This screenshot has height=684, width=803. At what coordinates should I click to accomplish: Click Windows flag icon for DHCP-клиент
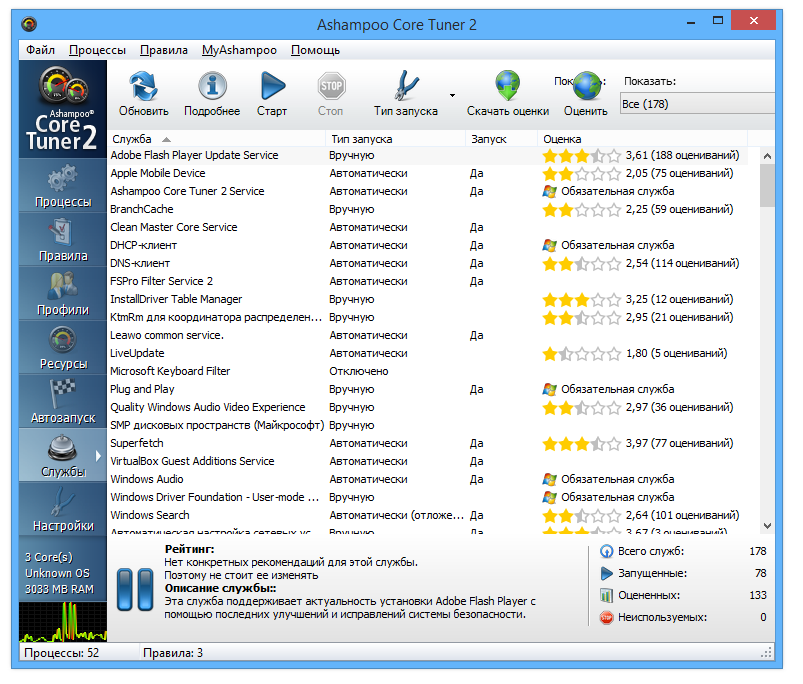point(550,245)
